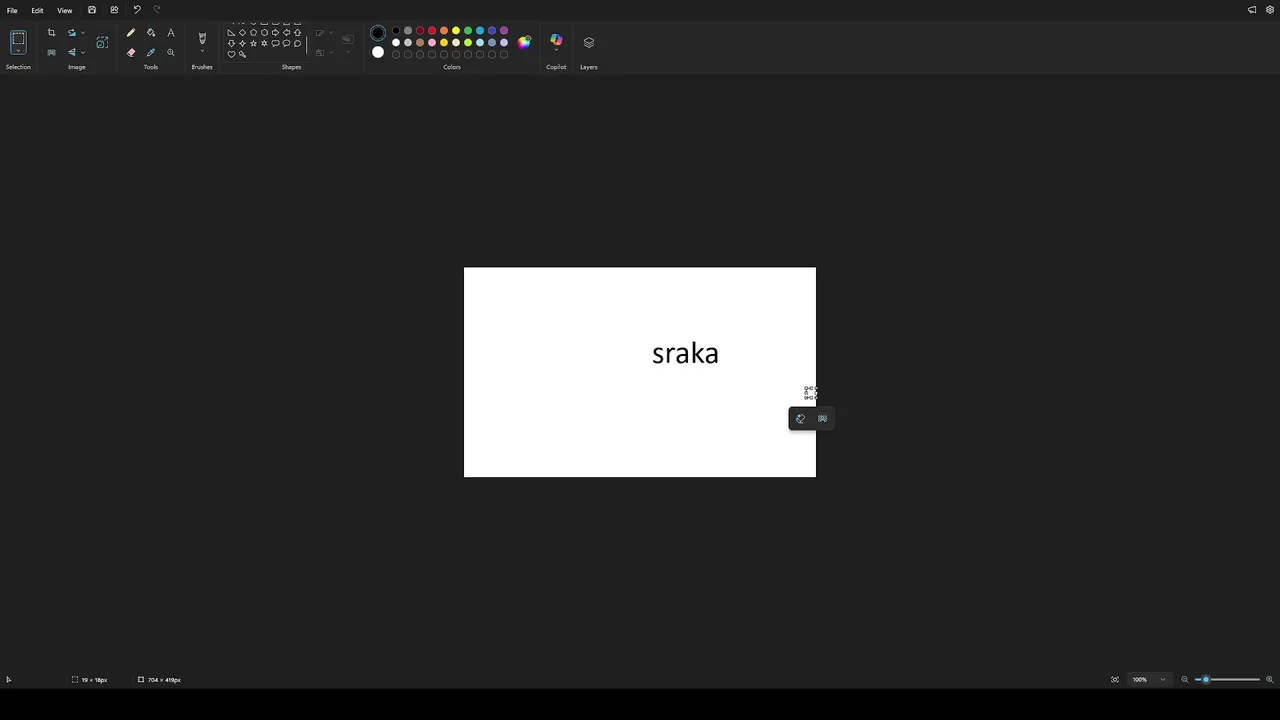Screen dimensions: 1280x720
Task: Choose the heart shape
Action: pyautogui.click(x=231, y=54)
